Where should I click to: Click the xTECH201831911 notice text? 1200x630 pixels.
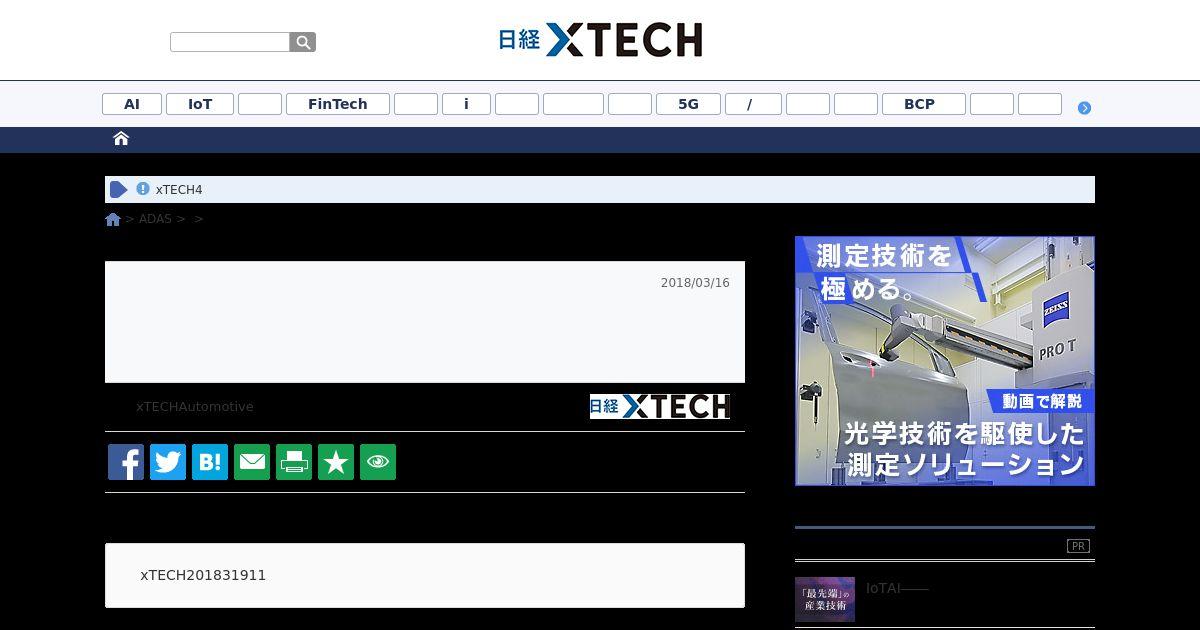(203, 576)
